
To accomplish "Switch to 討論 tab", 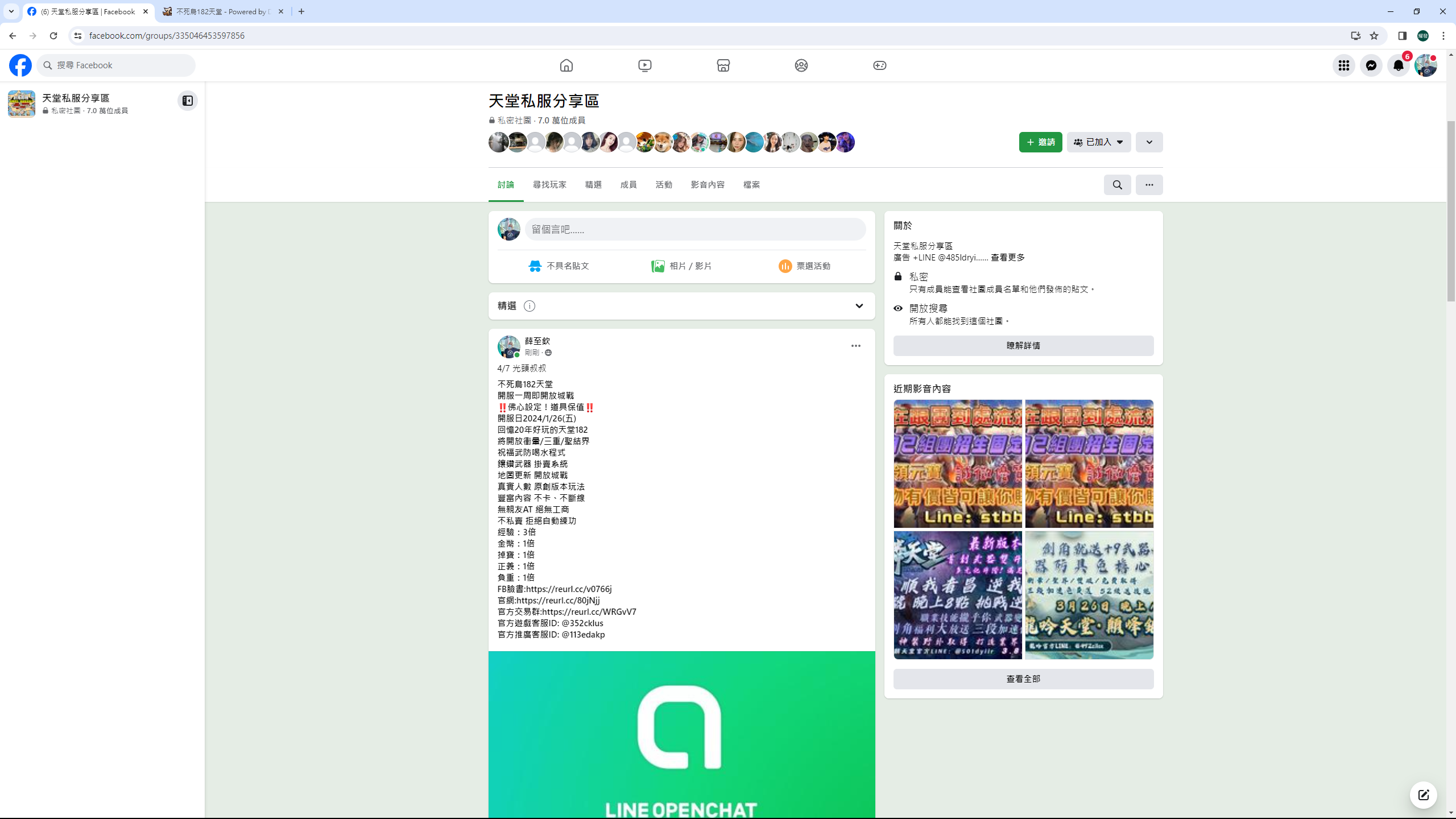I will click(506, 185).
